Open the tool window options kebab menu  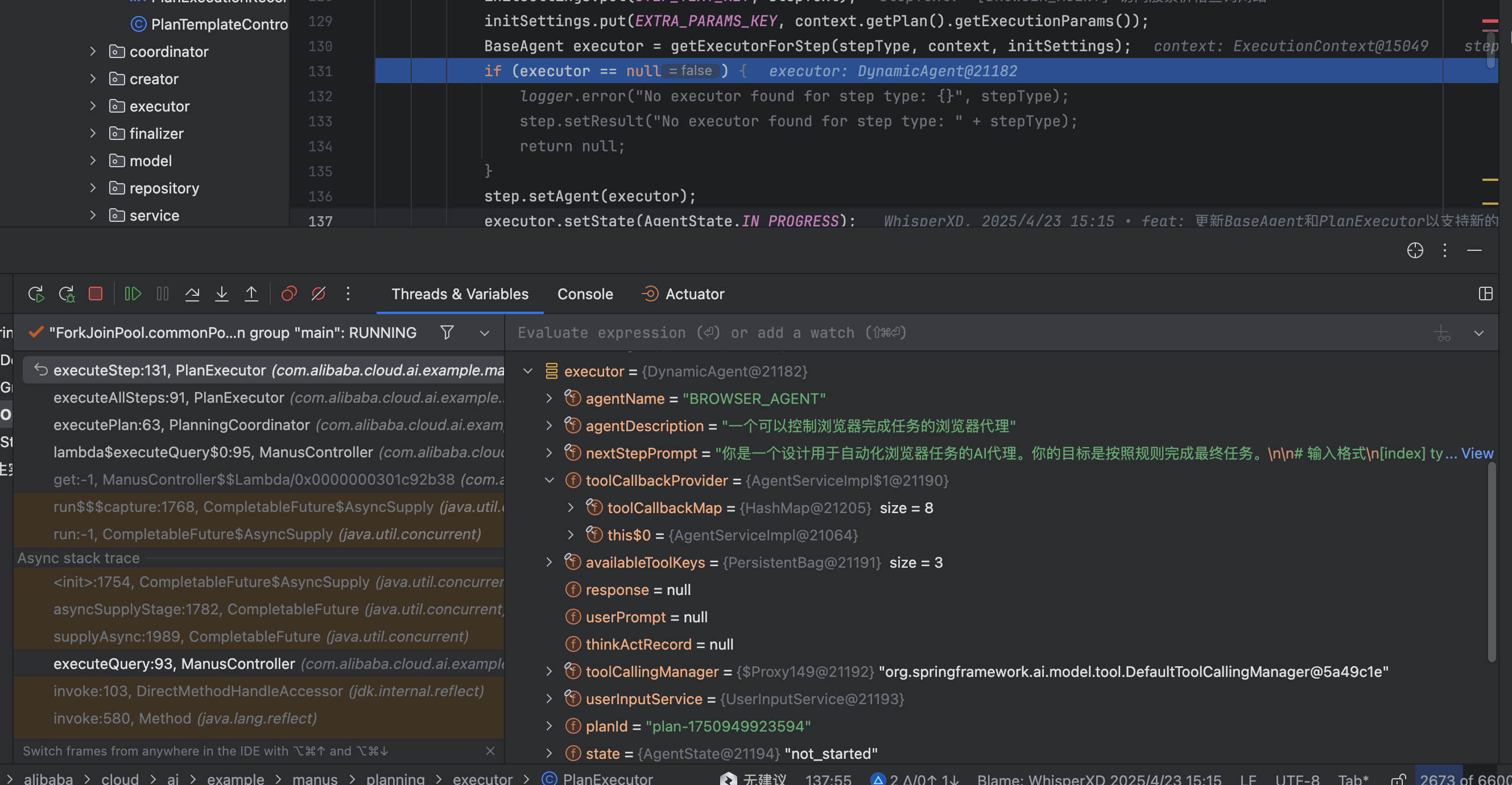coord(1444,250)
